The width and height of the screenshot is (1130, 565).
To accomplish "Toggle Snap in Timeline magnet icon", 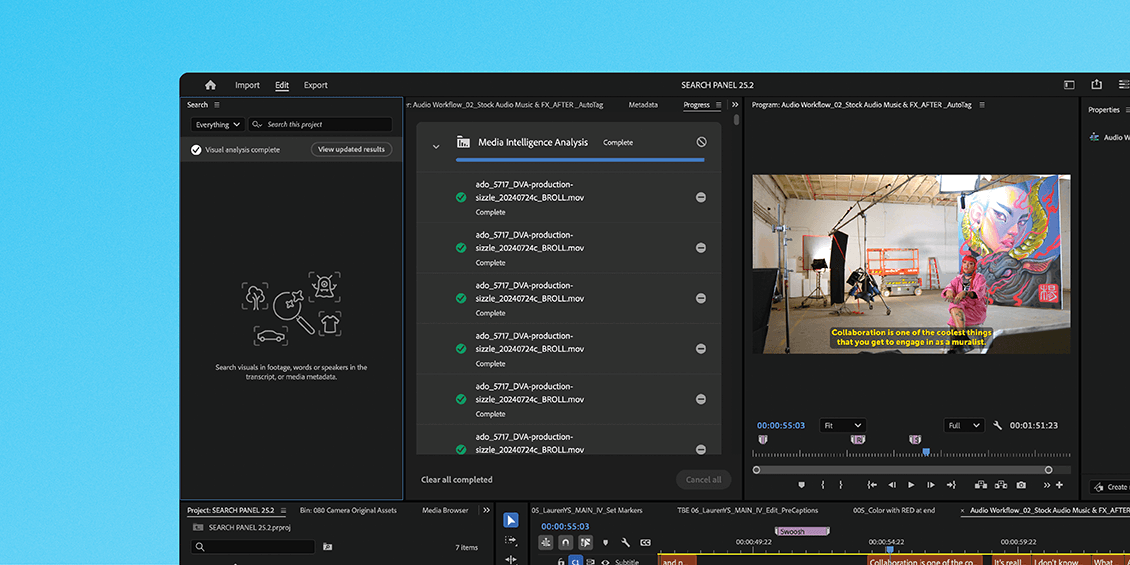I will tap(566, 543).
